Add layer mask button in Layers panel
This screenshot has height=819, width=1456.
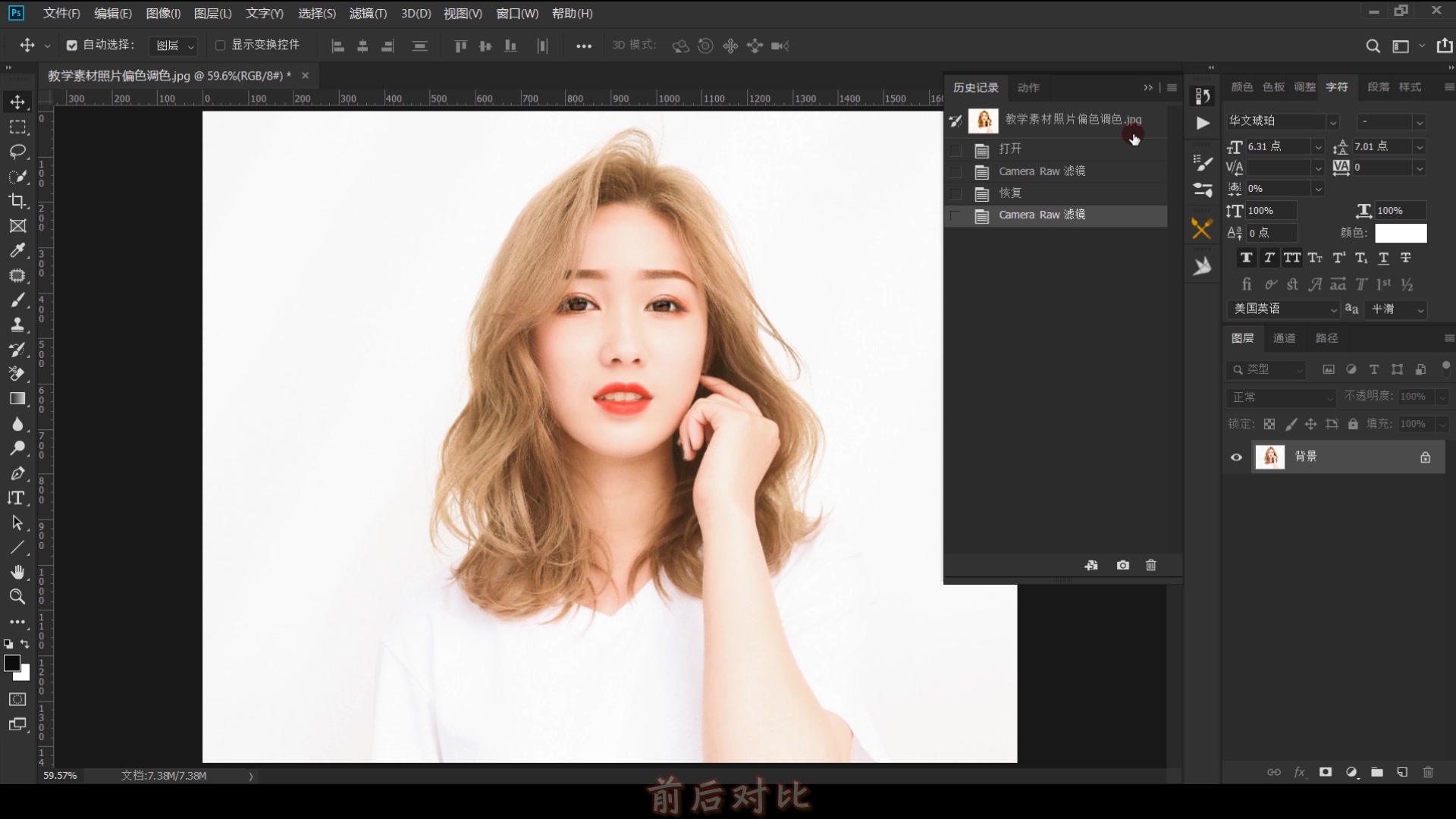[1326, 772]
